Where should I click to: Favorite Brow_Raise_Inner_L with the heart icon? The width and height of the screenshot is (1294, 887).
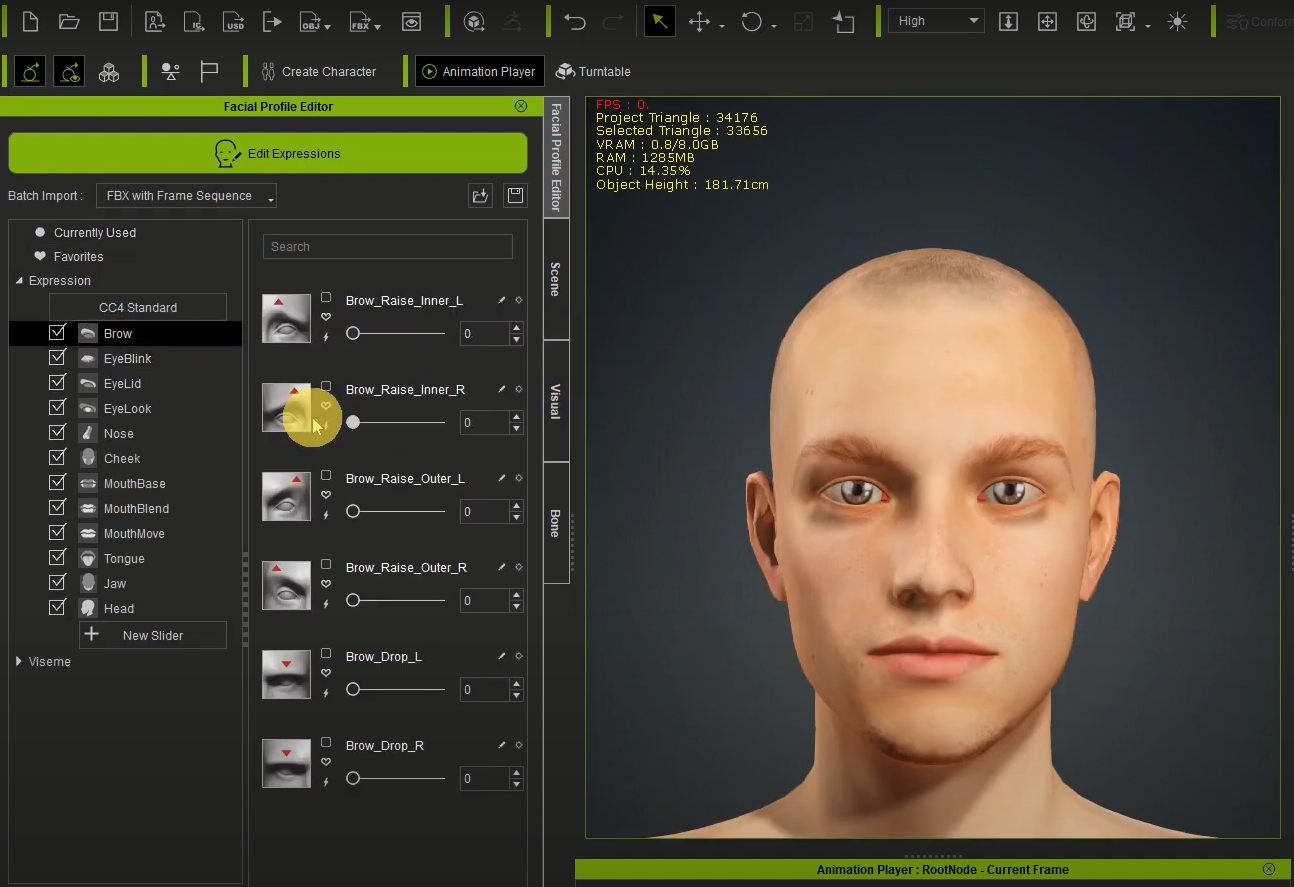pyautogui.click(x=326, y=317)
